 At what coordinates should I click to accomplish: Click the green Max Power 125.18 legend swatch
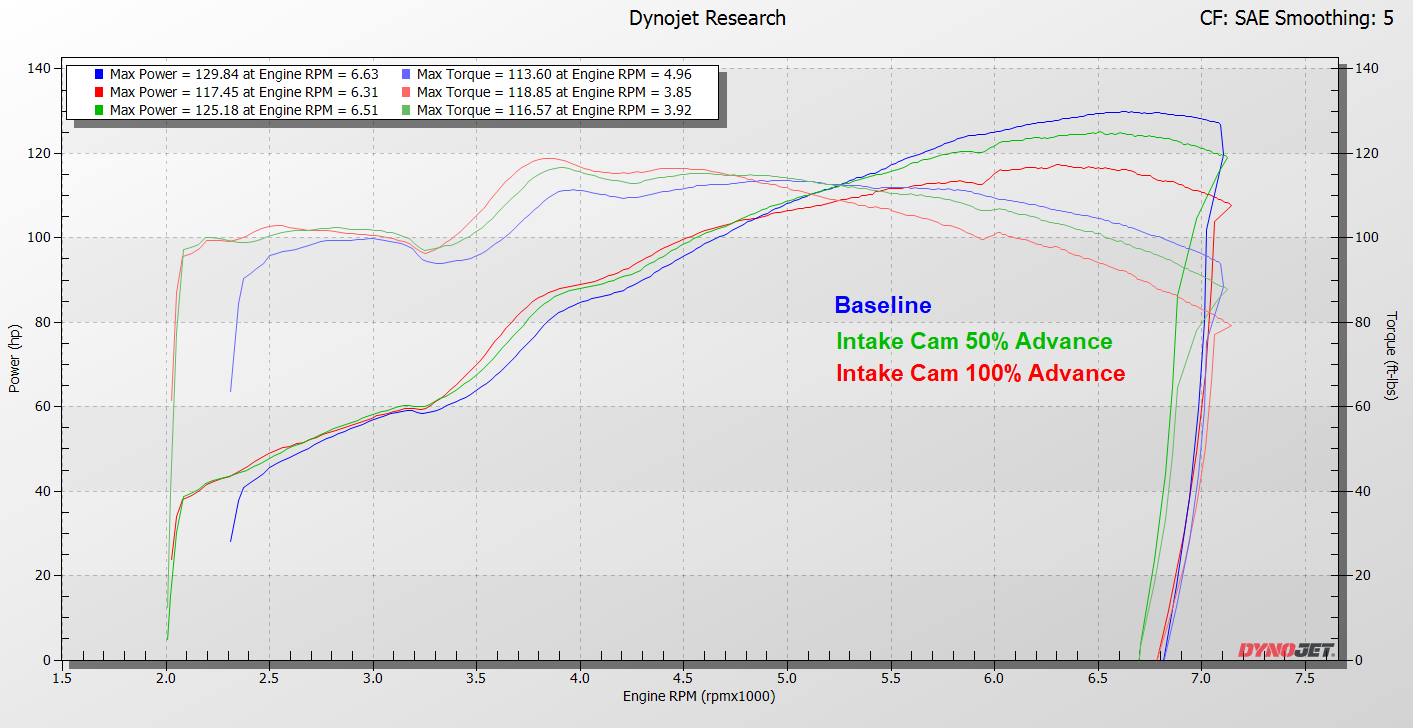tap(98, 110)
